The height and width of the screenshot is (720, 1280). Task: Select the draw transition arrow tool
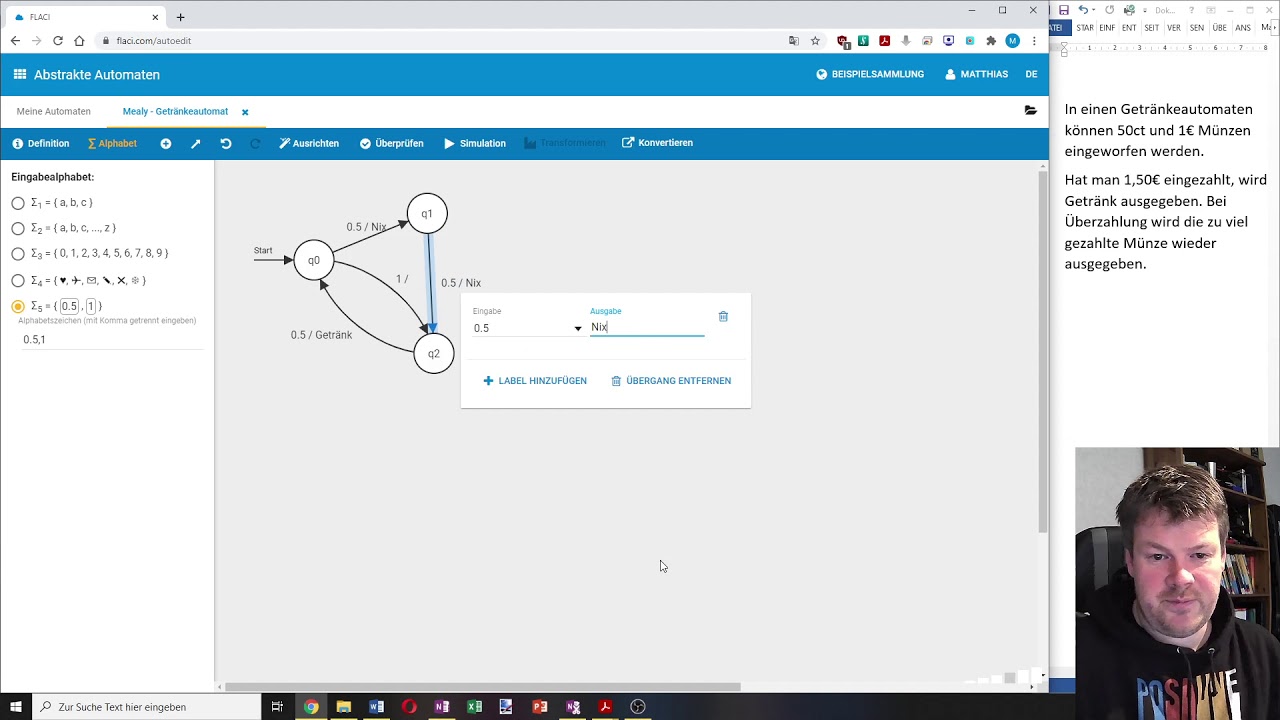pyautogui.click(x=196, y=144)
